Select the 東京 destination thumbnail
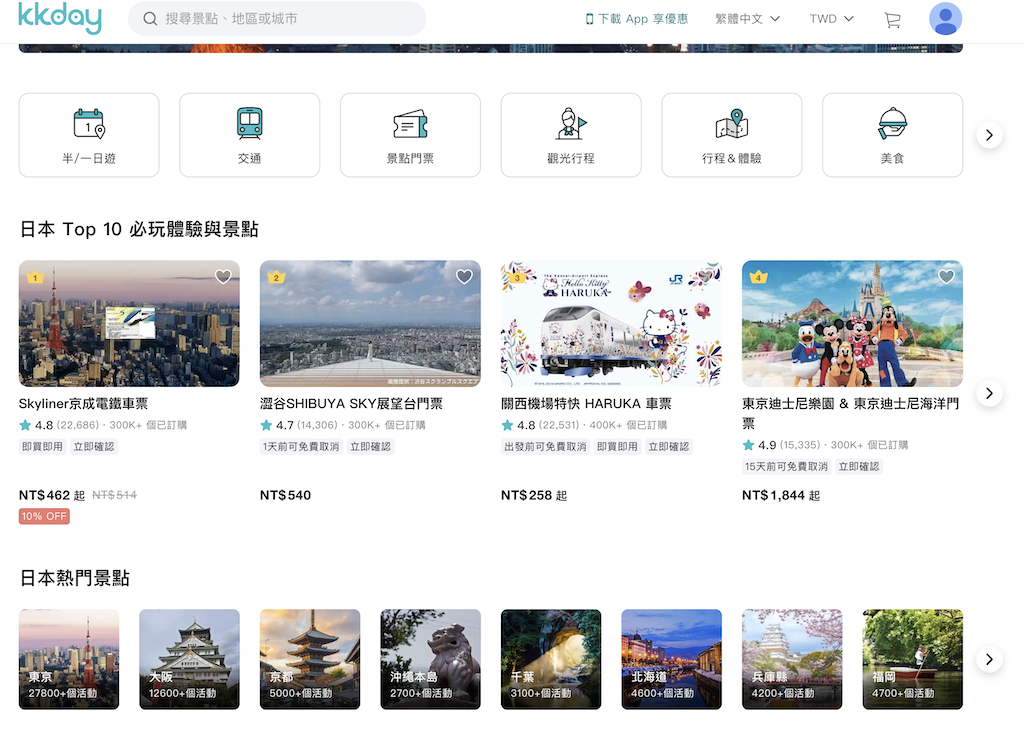Image resolution: width=1024 pixels, height=731 pixels. pos(68,658)
